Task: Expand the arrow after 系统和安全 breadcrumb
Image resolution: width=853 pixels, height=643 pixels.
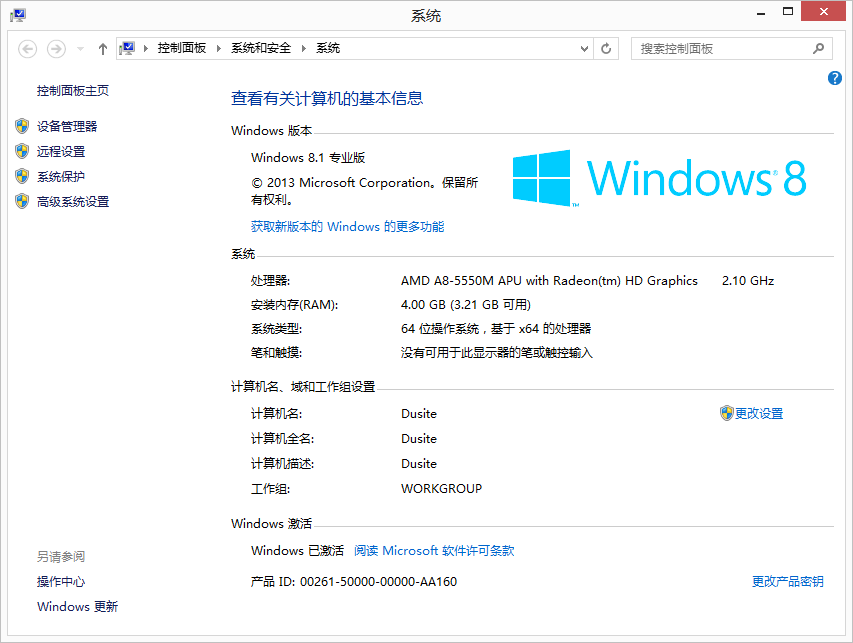Action: (x=304, y=48)
